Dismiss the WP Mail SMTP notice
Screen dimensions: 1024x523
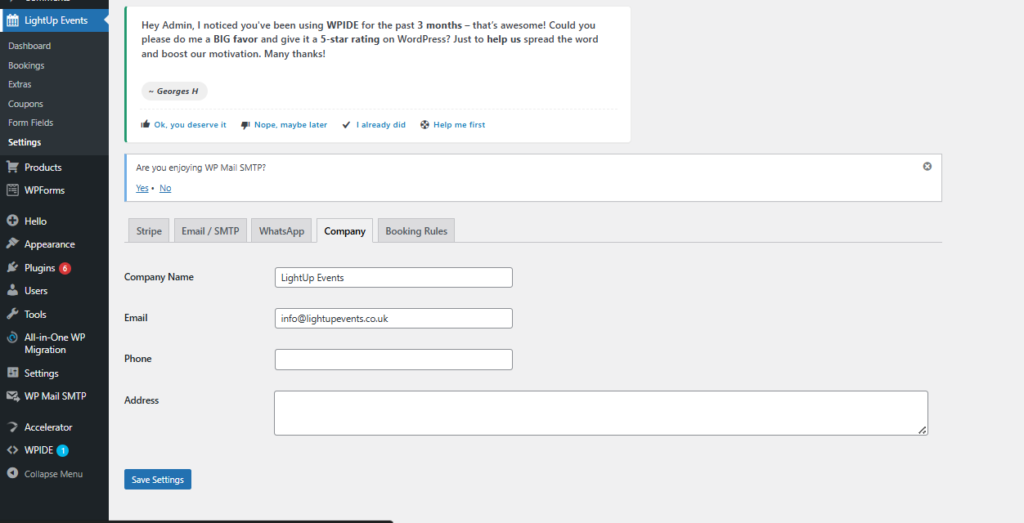tap(927, 166)
